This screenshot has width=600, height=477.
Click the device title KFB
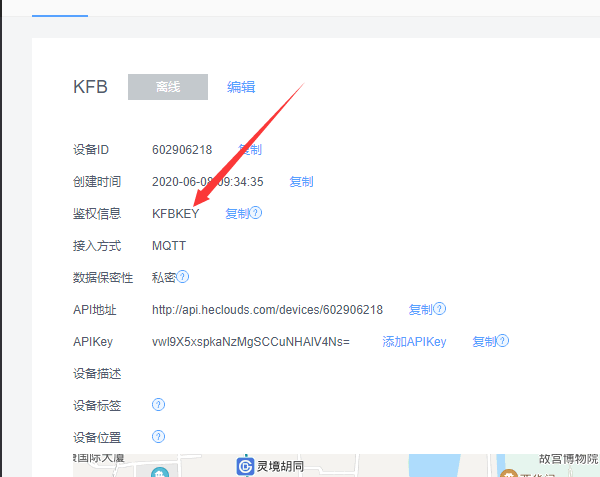click(90, 87)
